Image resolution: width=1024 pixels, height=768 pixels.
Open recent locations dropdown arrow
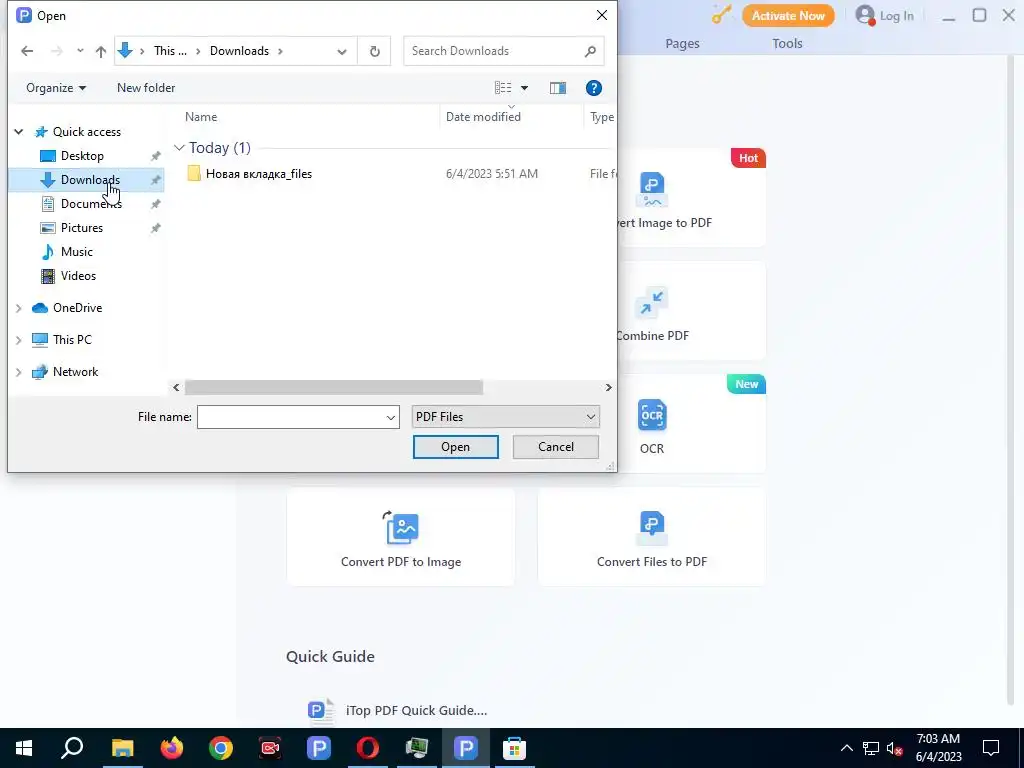click(80, 51)
